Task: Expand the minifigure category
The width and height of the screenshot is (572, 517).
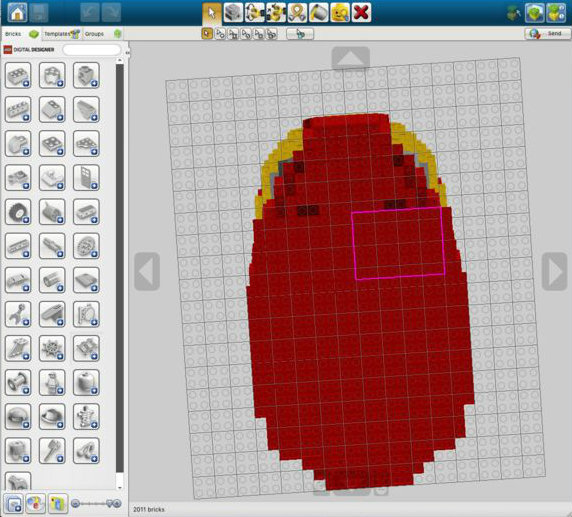Action: [52, 382]
